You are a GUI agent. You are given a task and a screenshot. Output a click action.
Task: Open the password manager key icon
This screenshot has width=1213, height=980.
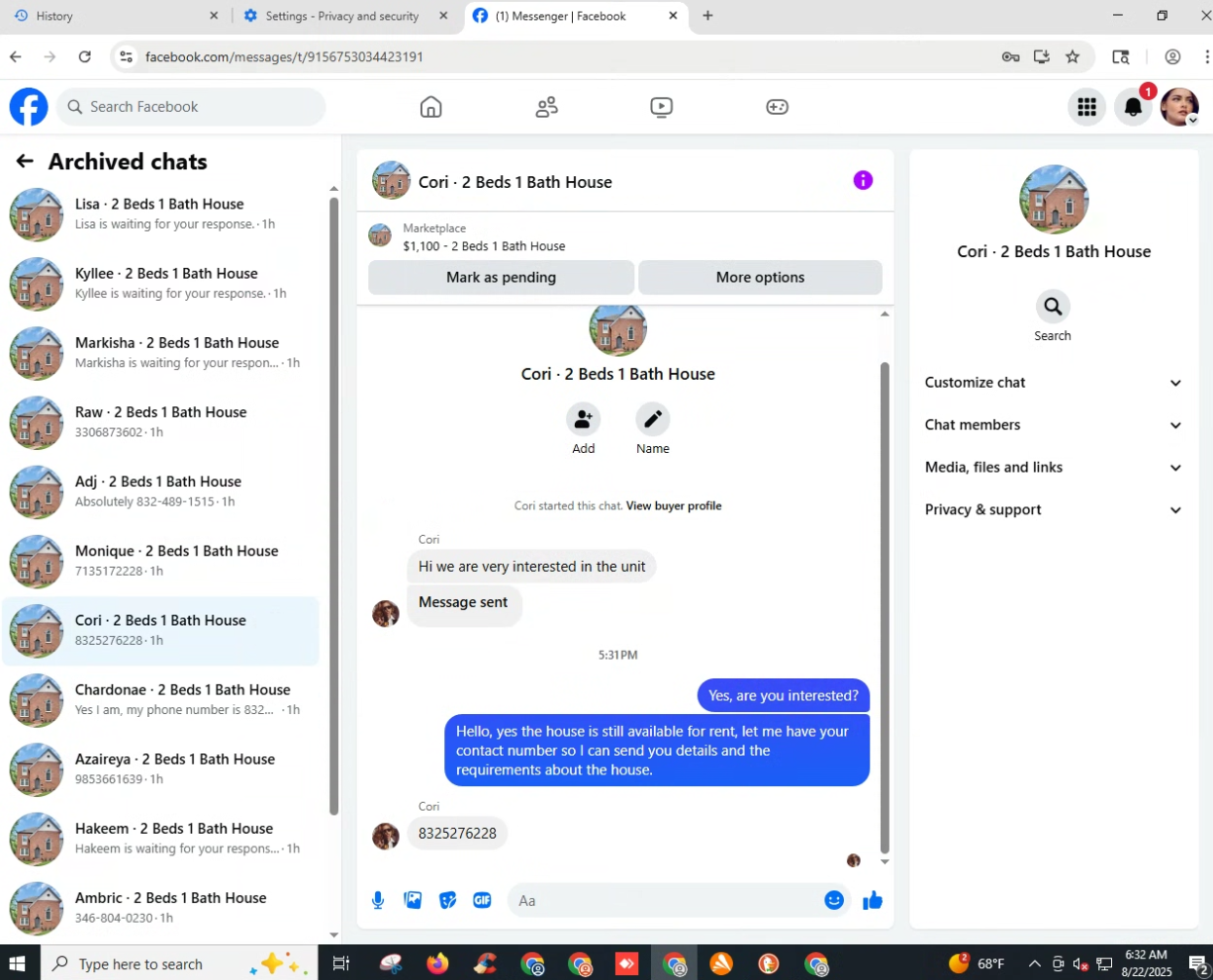(1010, 57)
